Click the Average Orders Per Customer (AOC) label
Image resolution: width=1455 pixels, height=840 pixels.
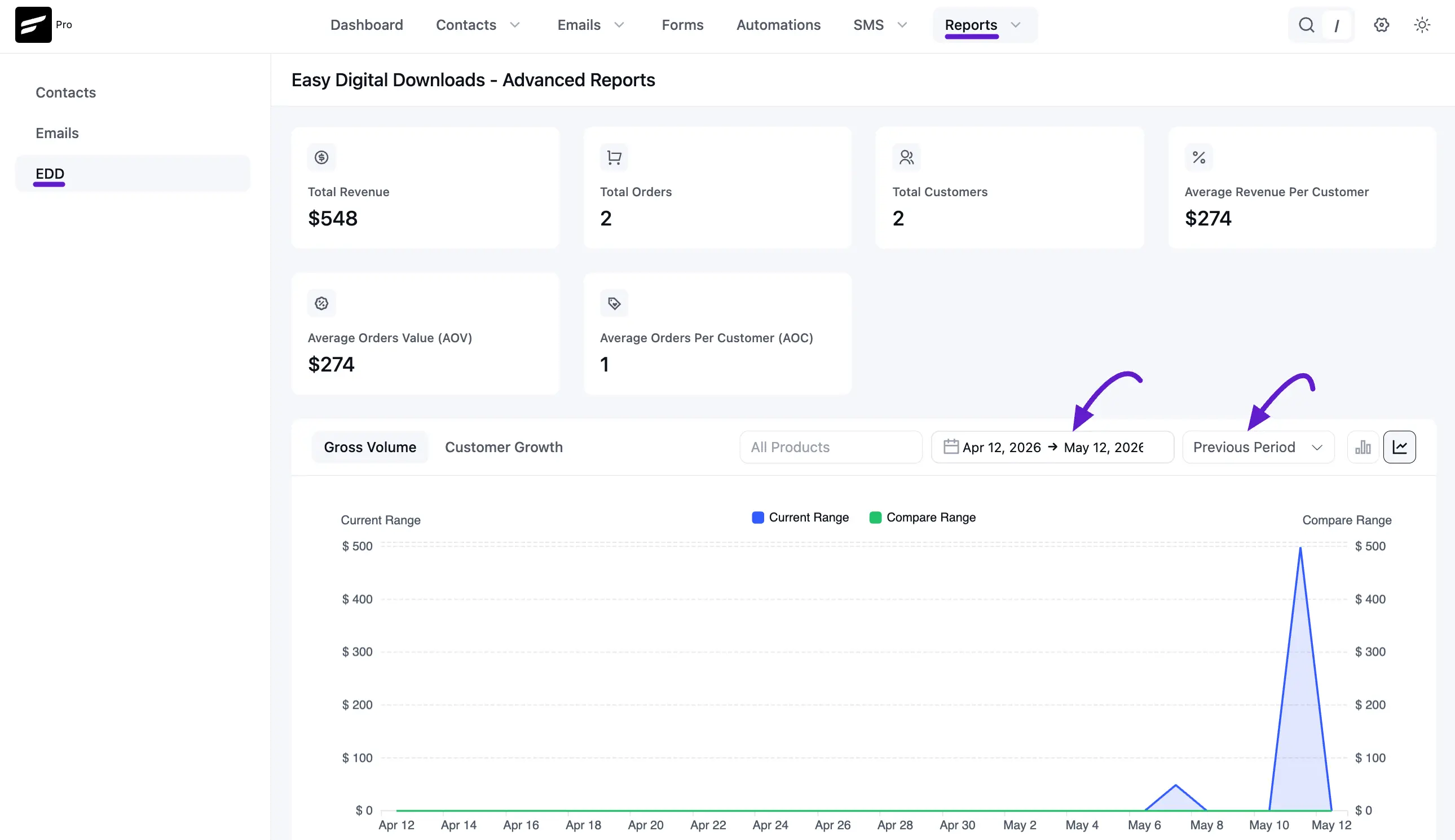pyautogui.click(x=707, y=338)
